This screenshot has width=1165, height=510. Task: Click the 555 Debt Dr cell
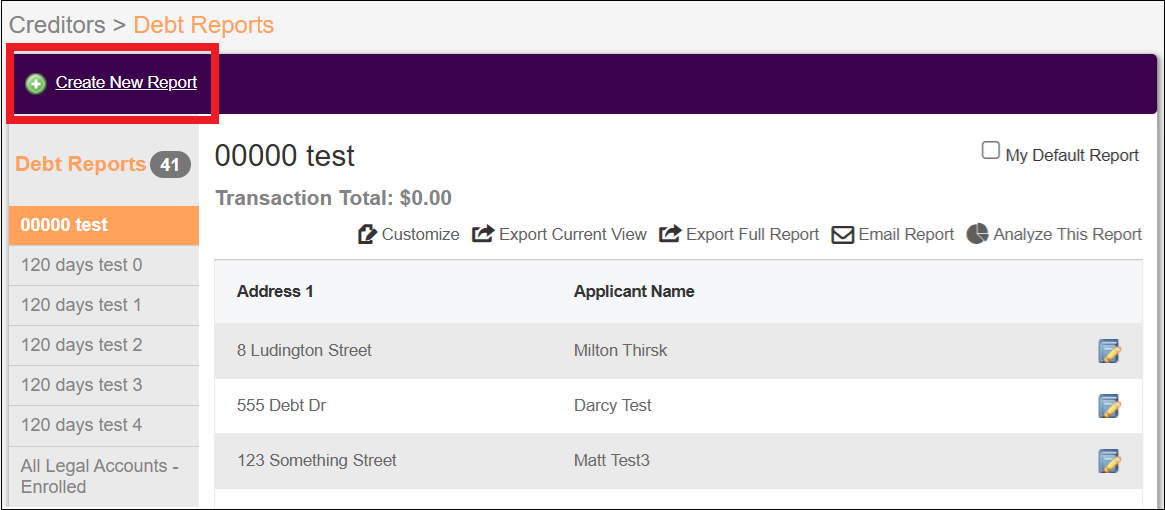coord(282,406)
